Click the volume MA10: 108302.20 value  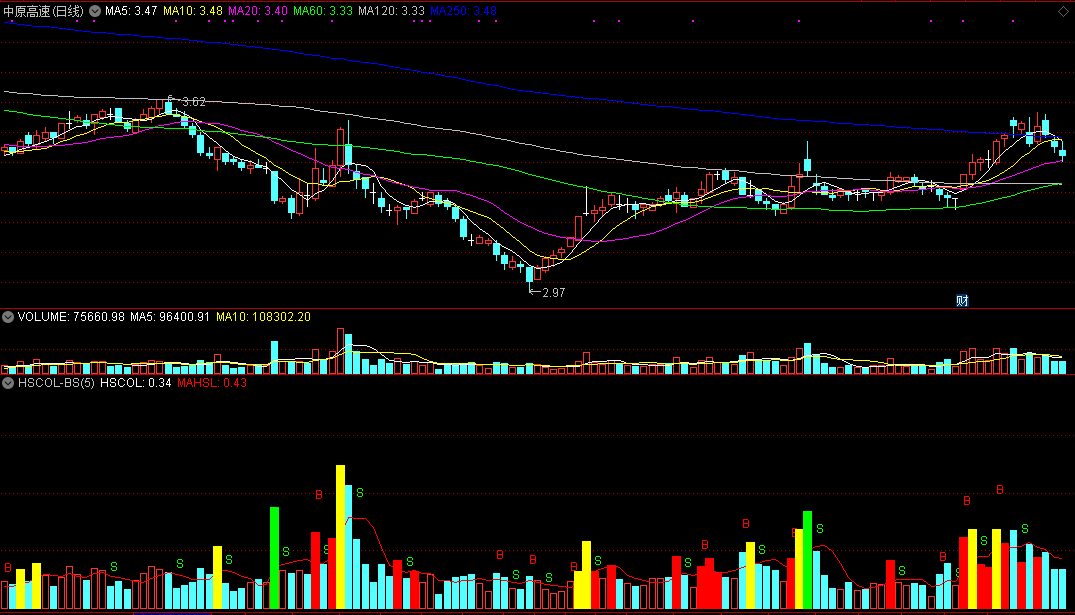(263, 317)
